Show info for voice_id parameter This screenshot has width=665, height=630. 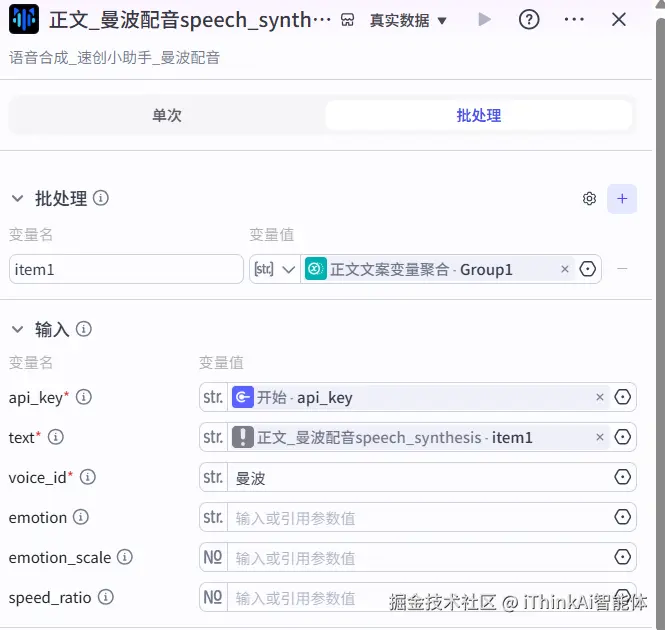pyautogui.click(x=88, y=477)
